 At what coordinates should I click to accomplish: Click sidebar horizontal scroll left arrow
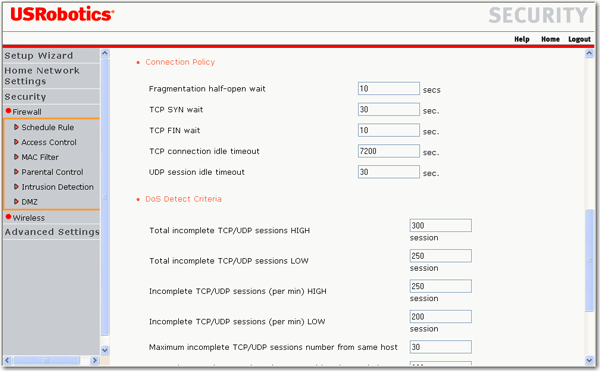8,360
